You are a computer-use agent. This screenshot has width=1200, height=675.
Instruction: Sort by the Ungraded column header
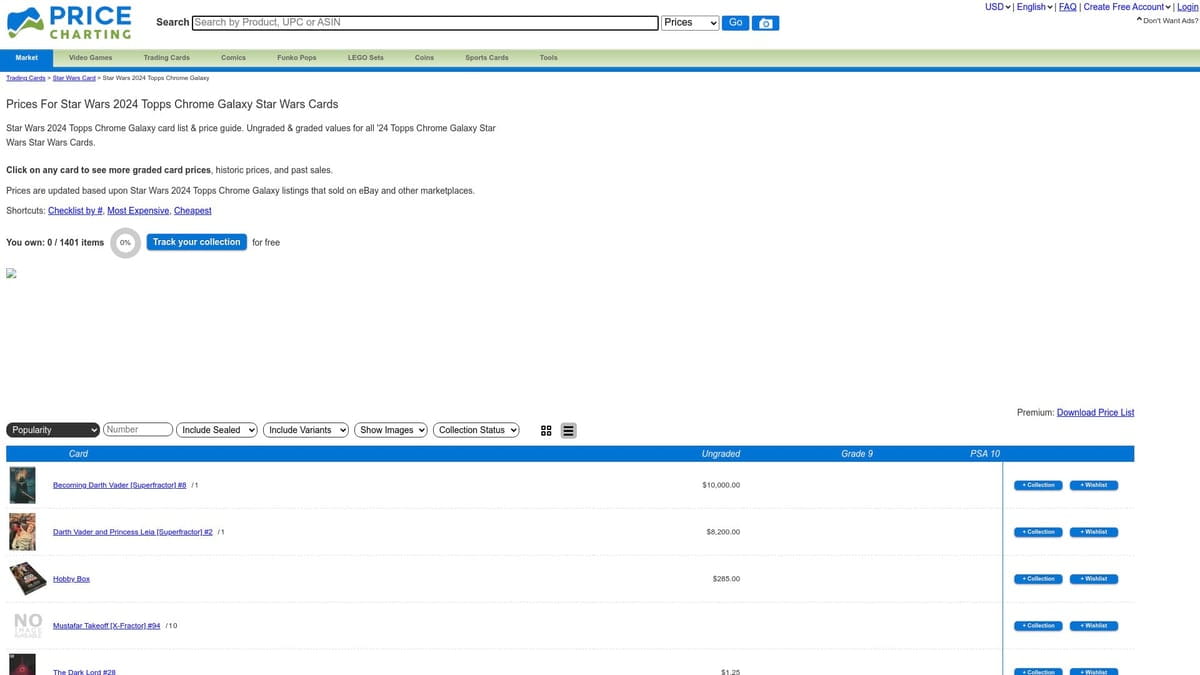click(x=721, y=454)
